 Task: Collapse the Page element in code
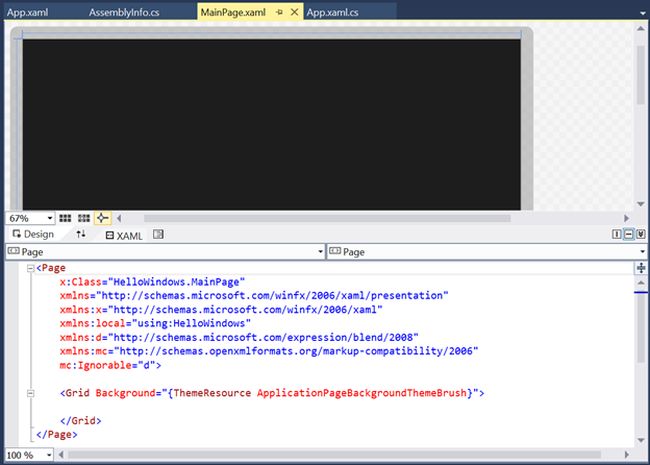click(30, 269)
